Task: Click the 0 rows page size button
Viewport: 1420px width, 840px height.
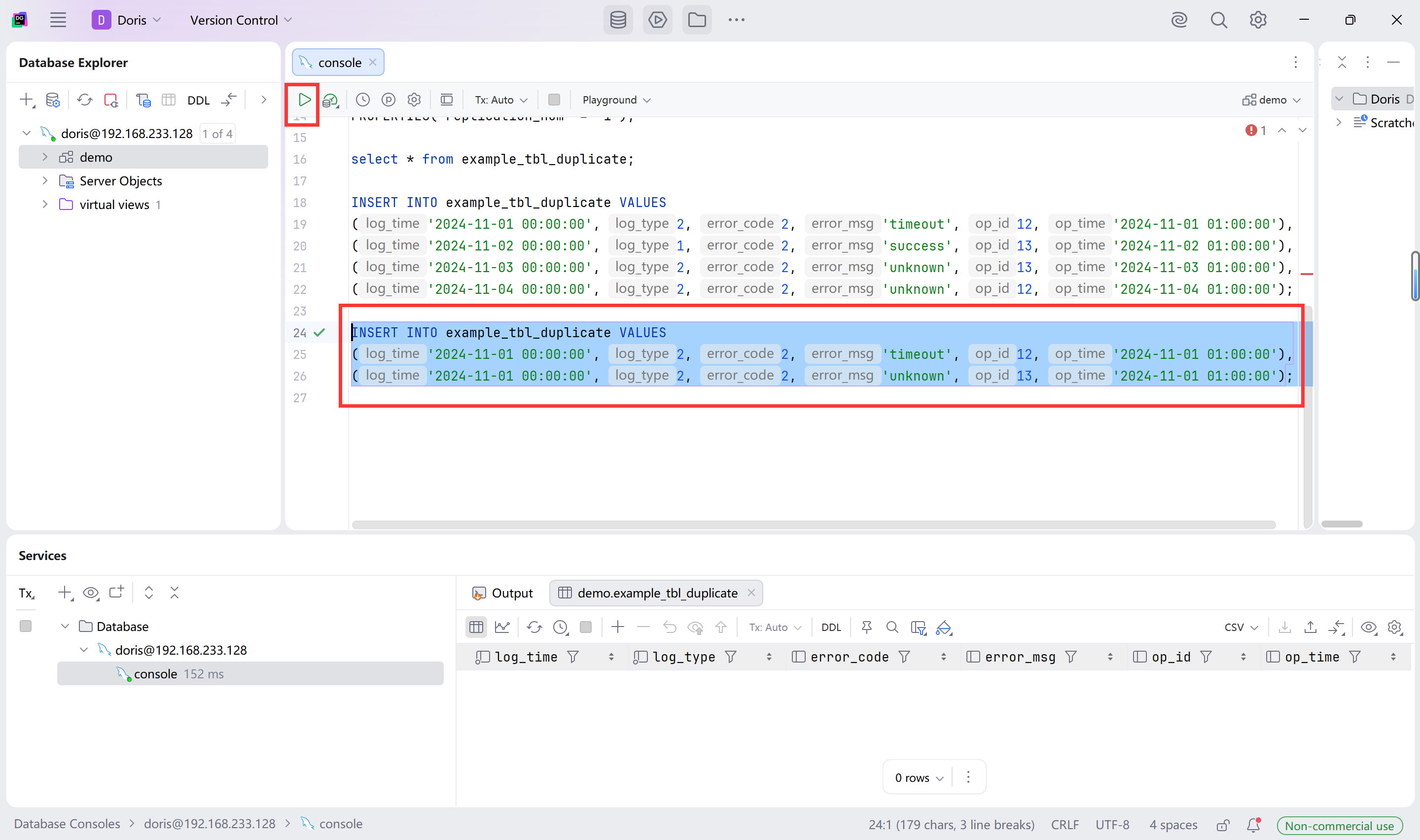Action: pyautogui.click(x=919, y=778)
